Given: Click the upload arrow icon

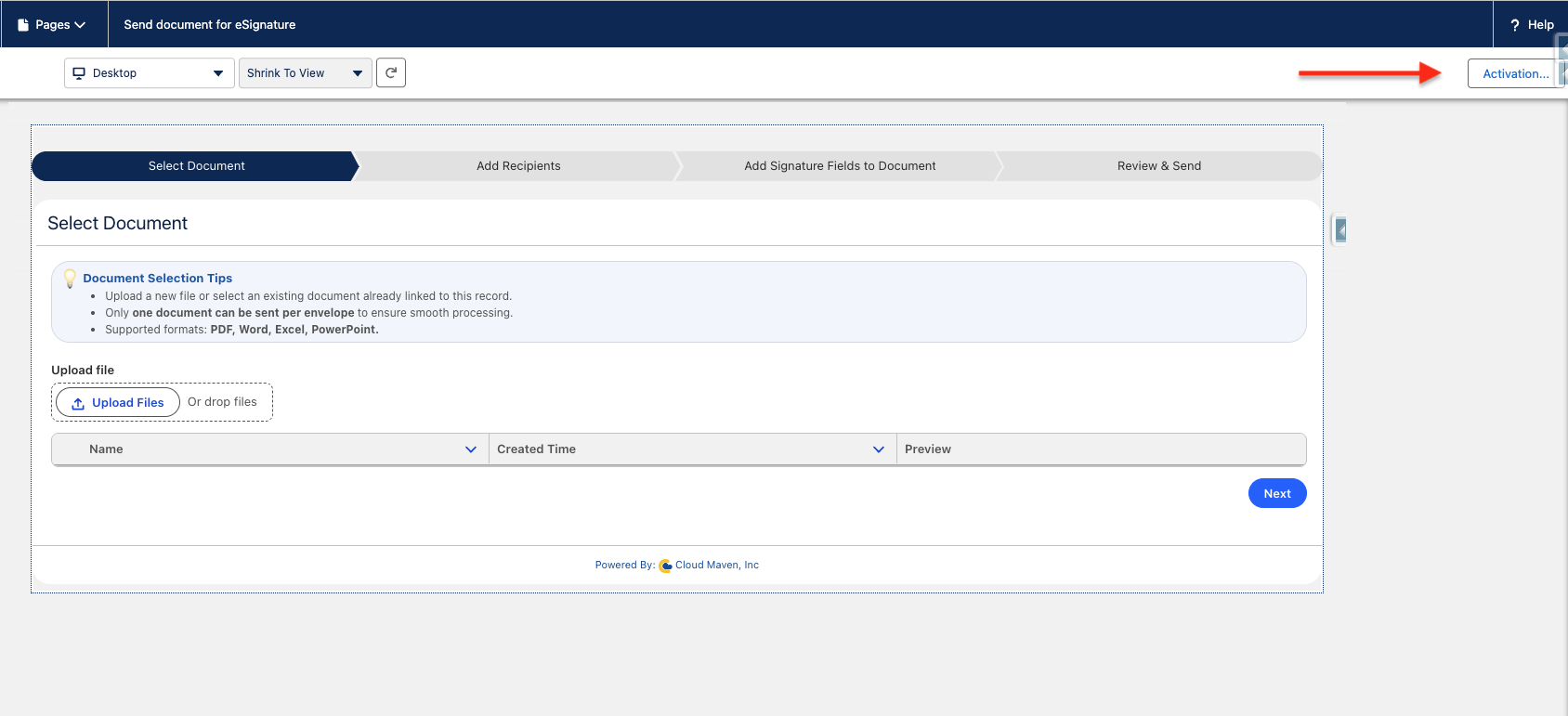Looking at the screenshot, I should click(x=78, y=403).
